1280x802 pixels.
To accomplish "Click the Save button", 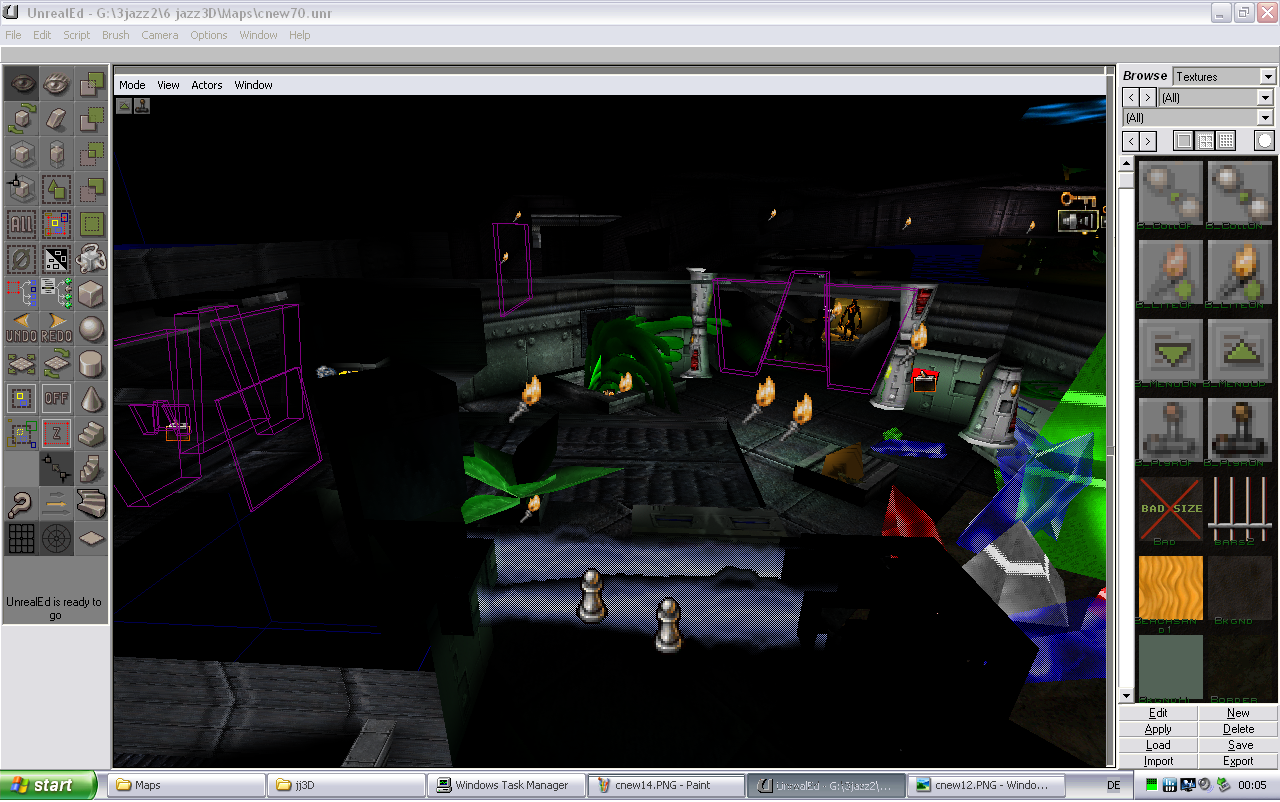I will [1238, 745].
